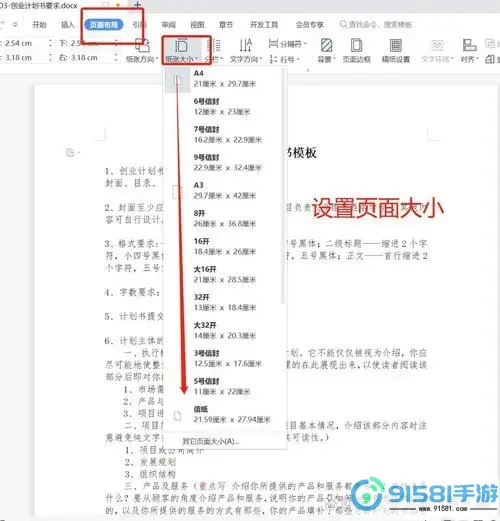Choose 5号信封 11厘米 x 22厘米
Screen dimensions: 500x521
click(223, 387)
